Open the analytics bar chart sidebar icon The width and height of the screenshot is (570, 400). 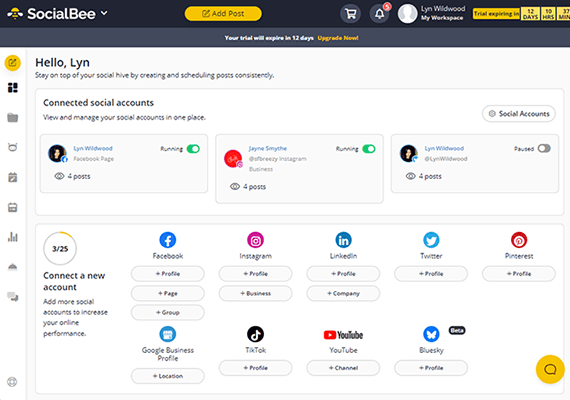click(x=12, y=237)
